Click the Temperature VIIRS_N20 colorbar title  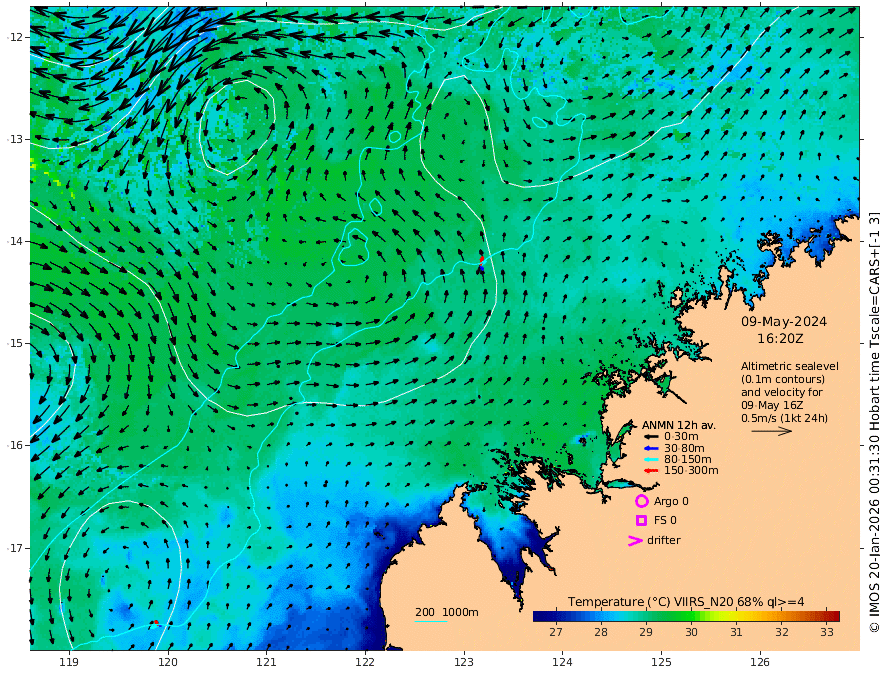coord(686,602)
